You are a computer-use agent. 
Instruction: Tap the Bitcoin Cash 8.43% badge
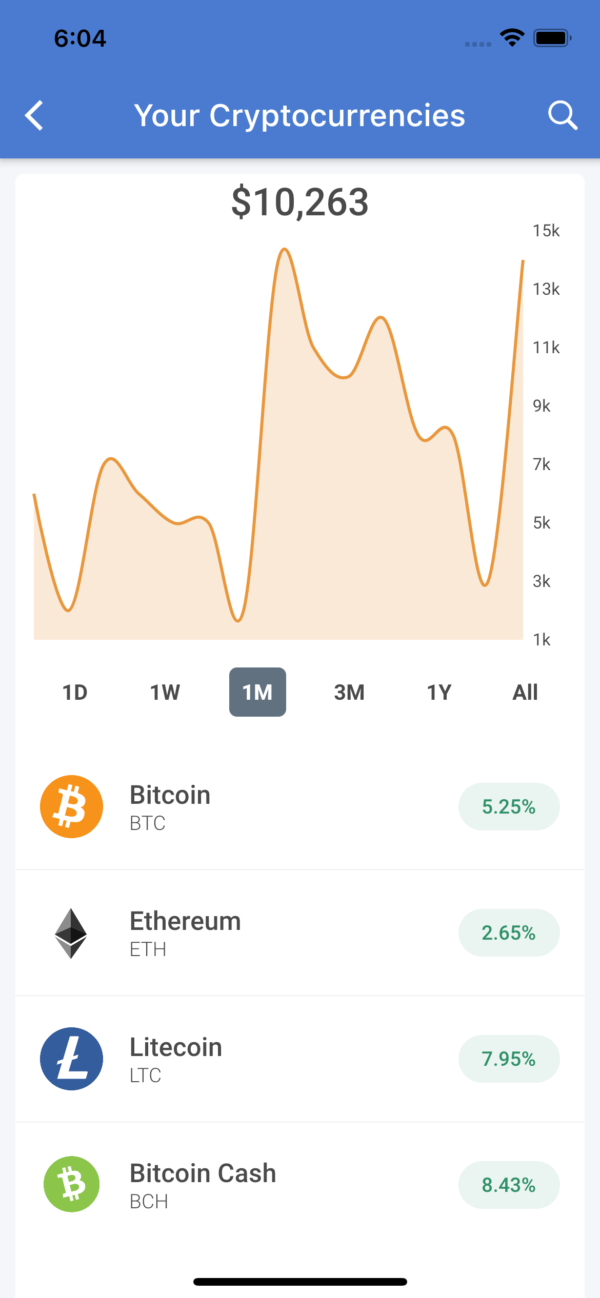tap(509, 1185)
